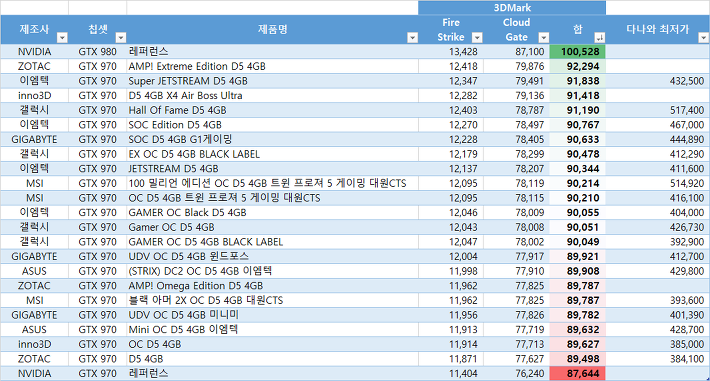710x381 pixels.
Task: Select the pink 89,498 total cell
Action: point(578,359)
